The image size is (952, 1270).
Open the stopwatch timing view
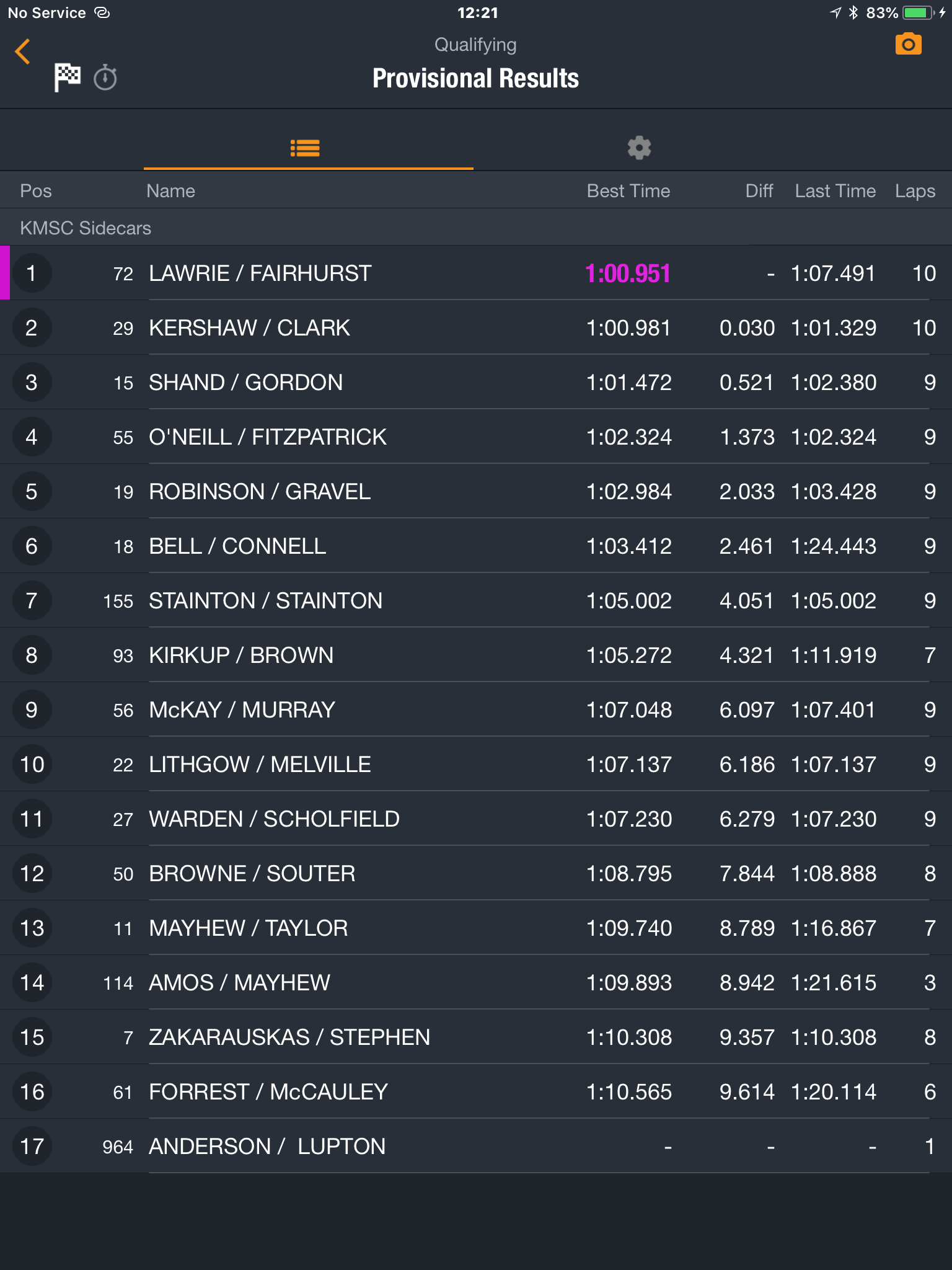point(105,78)
